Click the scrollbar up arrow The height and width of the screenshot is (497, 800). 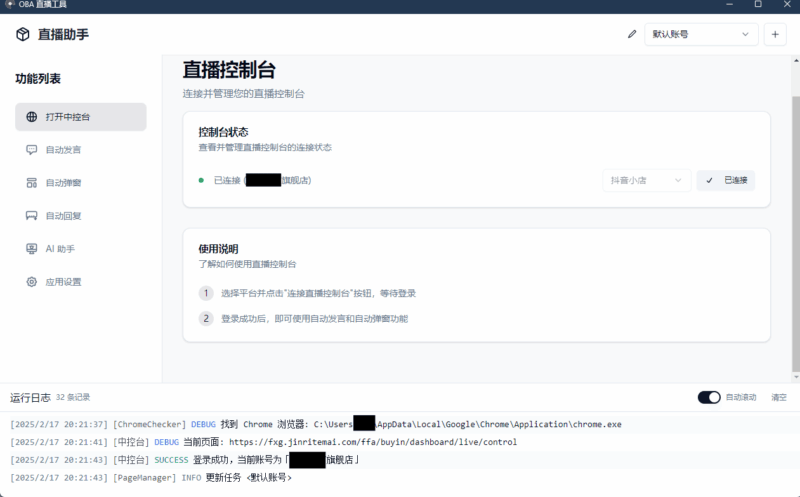pyautogui.click(x=796, y=60)
